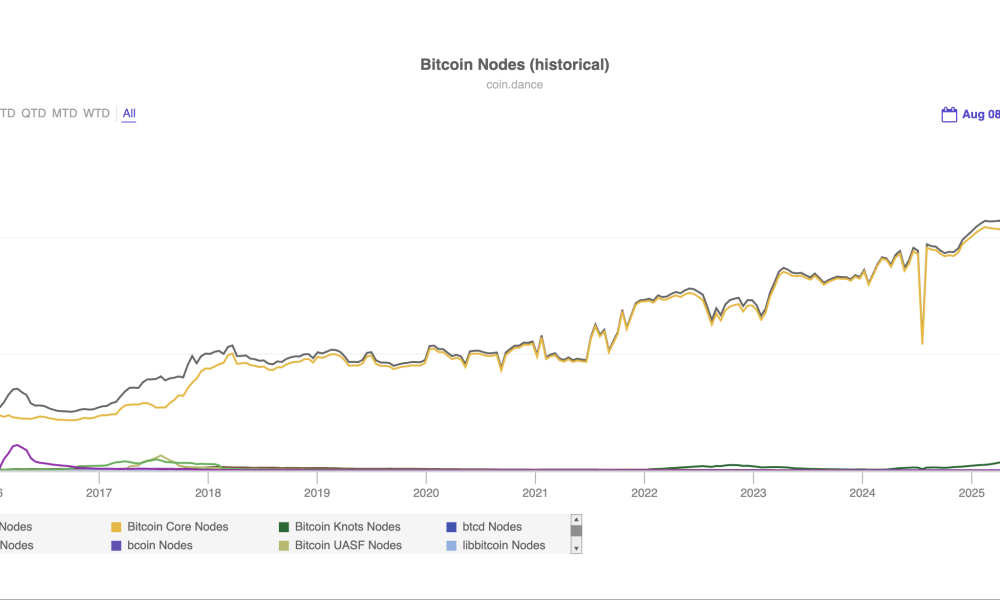Viewport: 1000px width, 600px height.
Task: Click the dark green Bitcoin Knots Nodes swatch
Action: (282, 526)
